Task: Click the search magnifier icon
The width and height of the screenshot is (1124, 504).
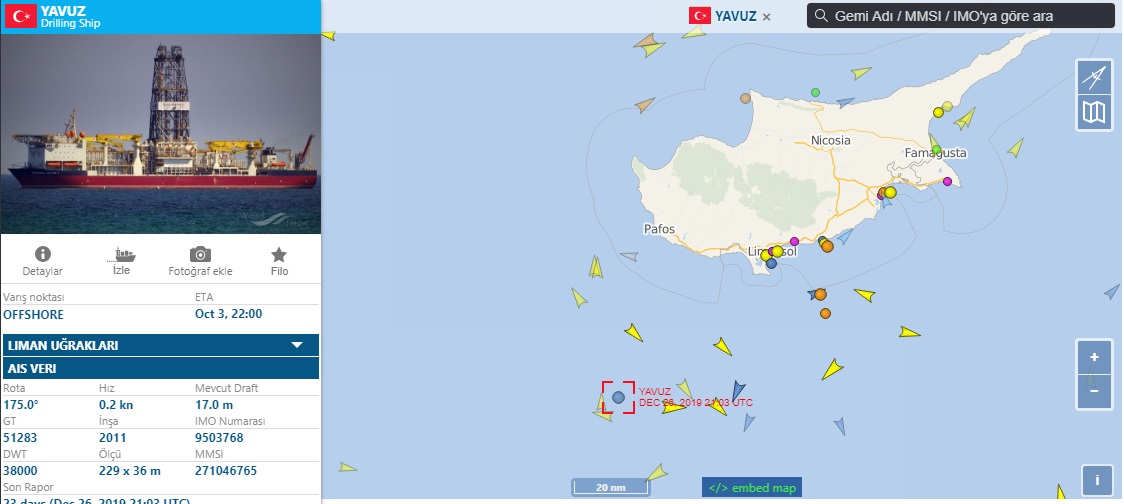Action: 821,16
